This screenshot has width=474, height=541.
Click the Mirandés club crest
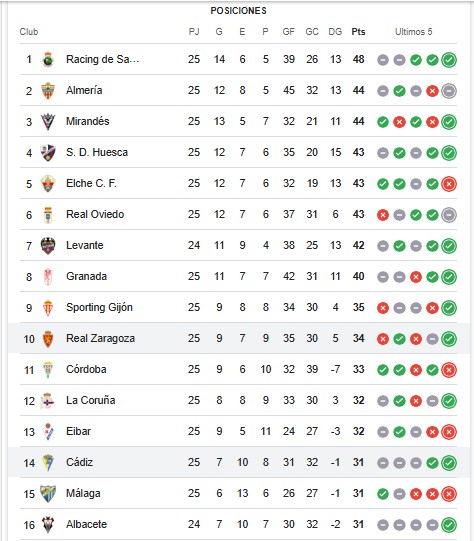48,121
